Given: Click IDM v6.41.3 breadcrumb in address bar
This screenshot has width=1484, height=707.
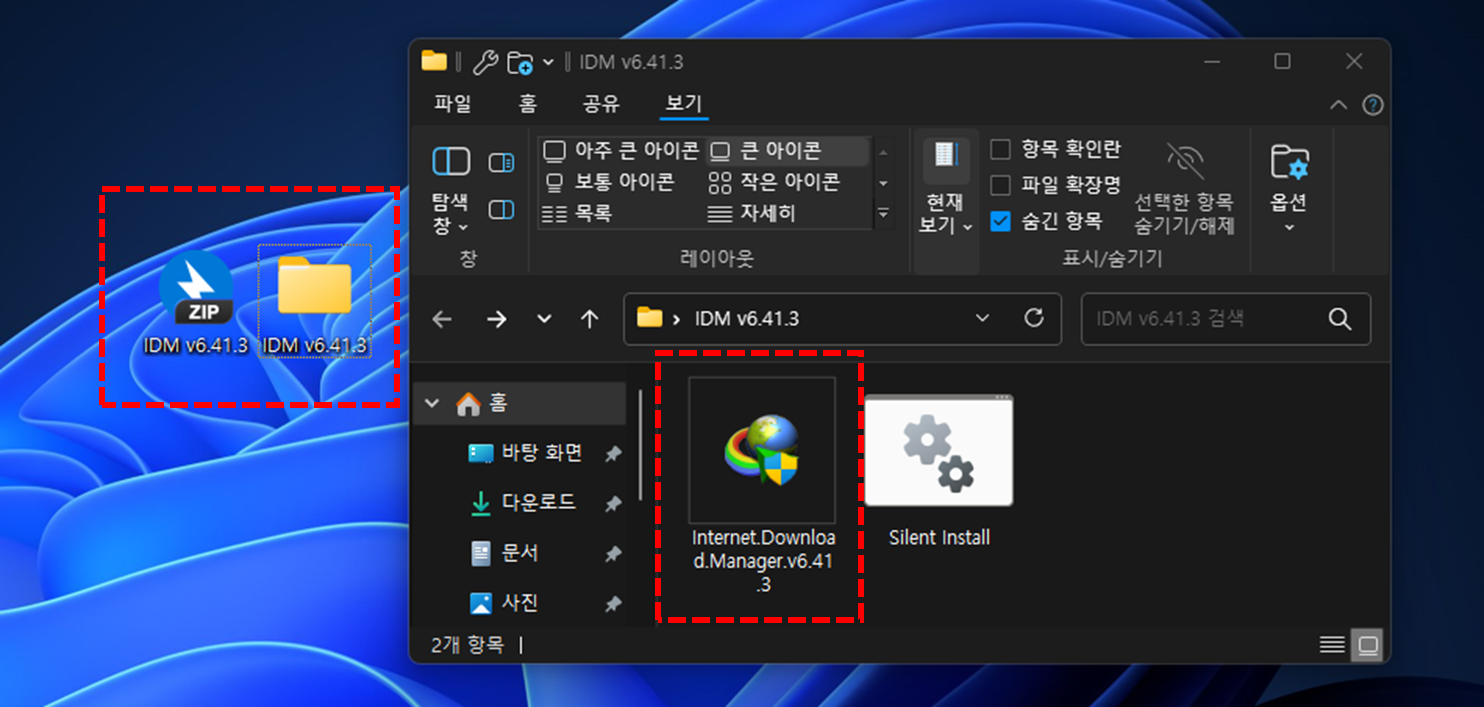Looking at the screenshot, I should [746, 319].
